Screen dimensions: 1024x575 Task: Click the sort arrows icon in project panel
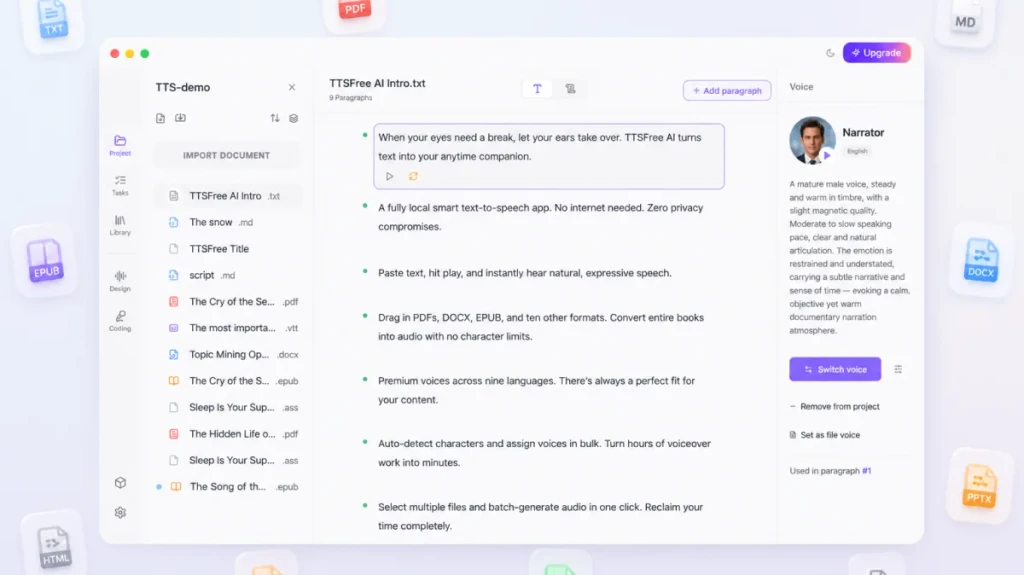[275, 118]
